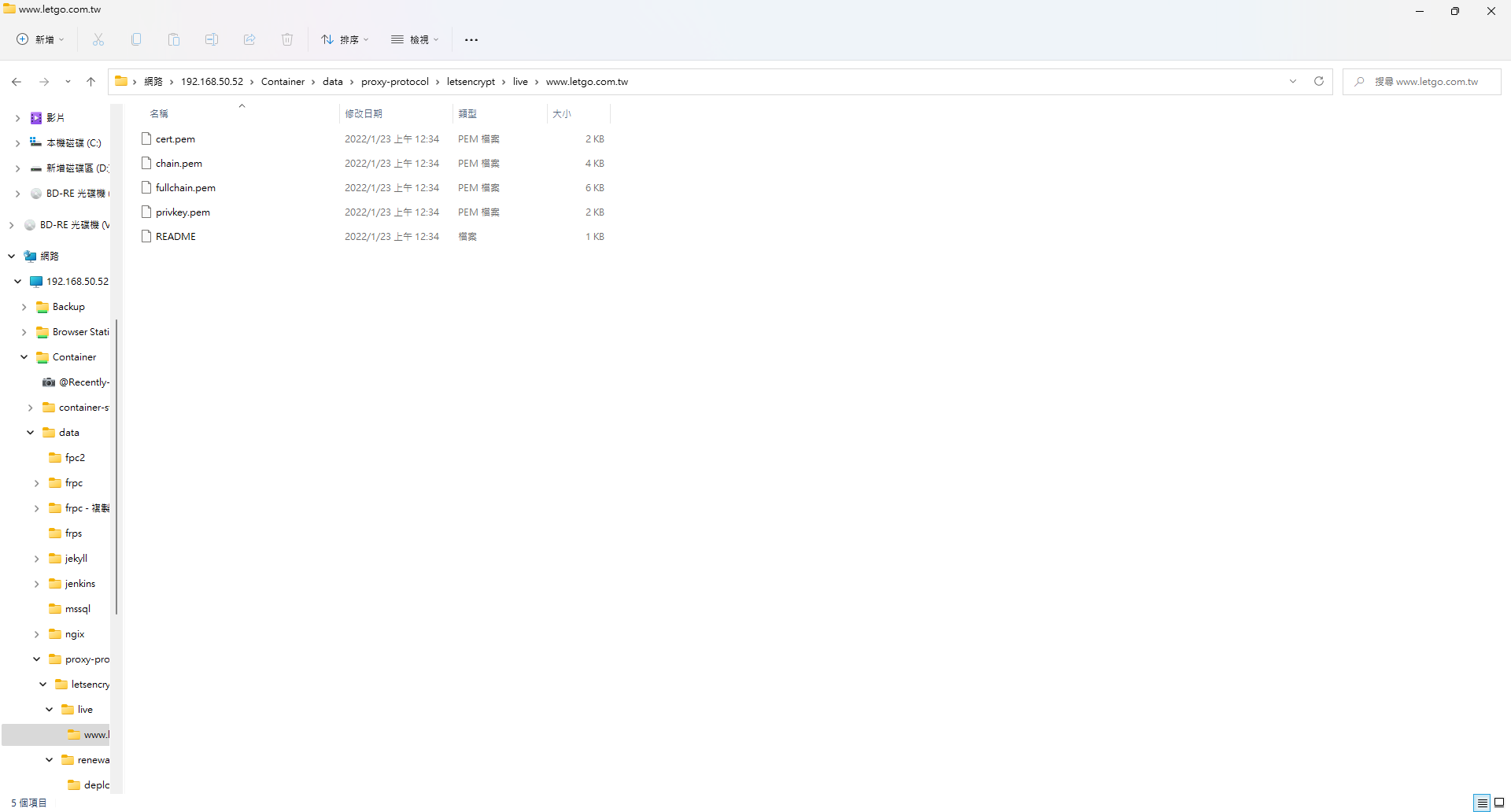Collapse the Container folder tree node
1511x812 pixels.
(24, 357)
